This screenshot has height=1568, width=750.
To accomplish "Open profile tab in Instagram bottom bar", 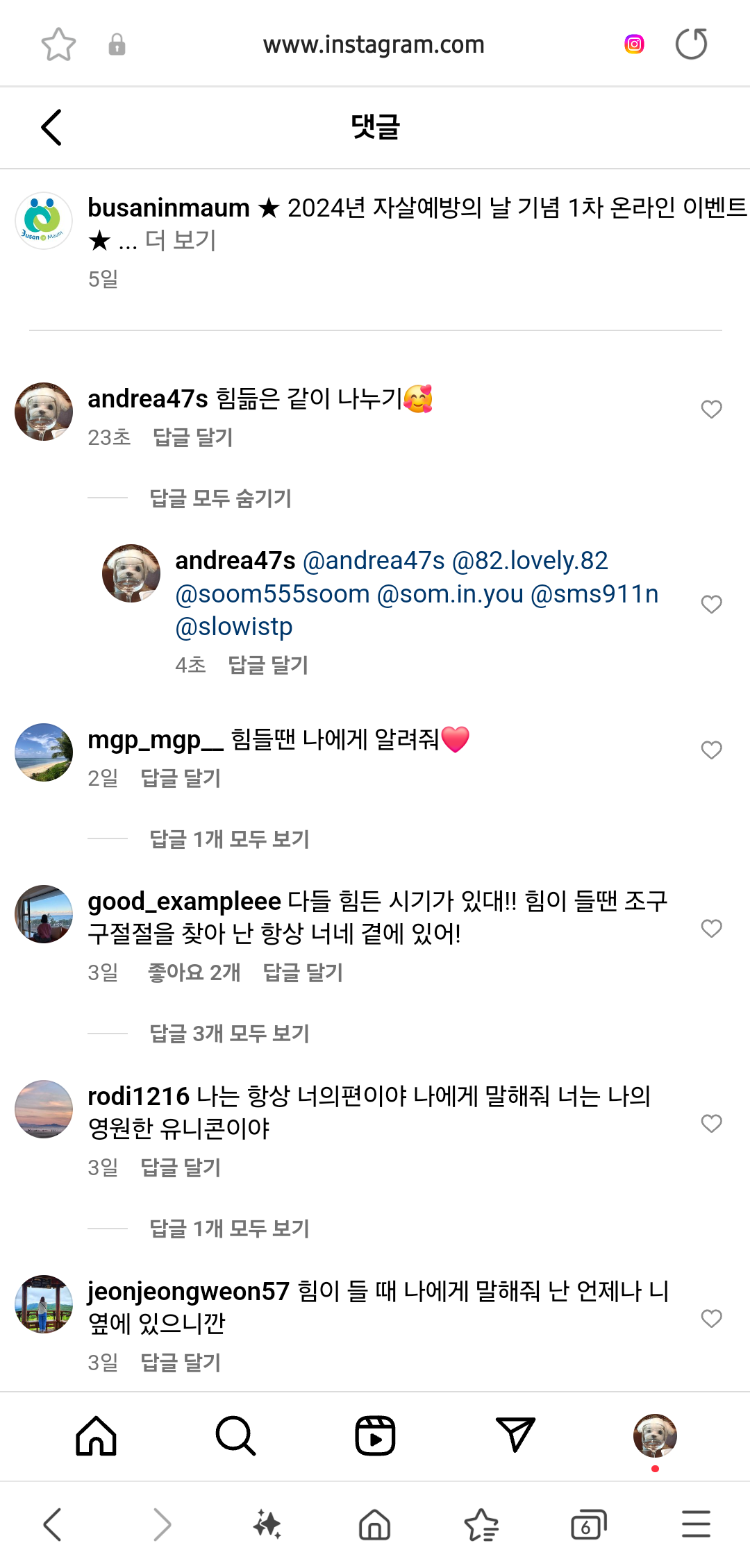I will 655,1435.
